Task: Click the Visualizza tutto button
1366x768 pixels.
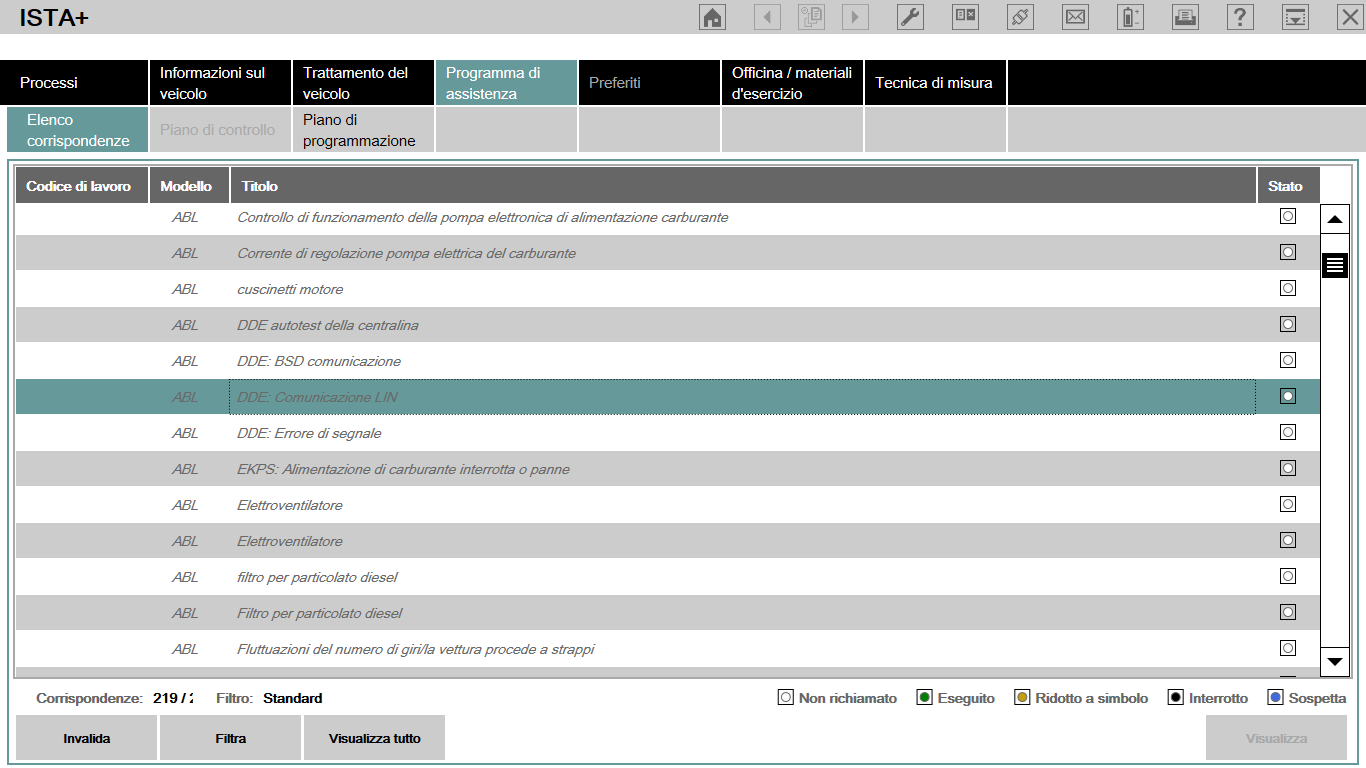Action: coord(374,739)
